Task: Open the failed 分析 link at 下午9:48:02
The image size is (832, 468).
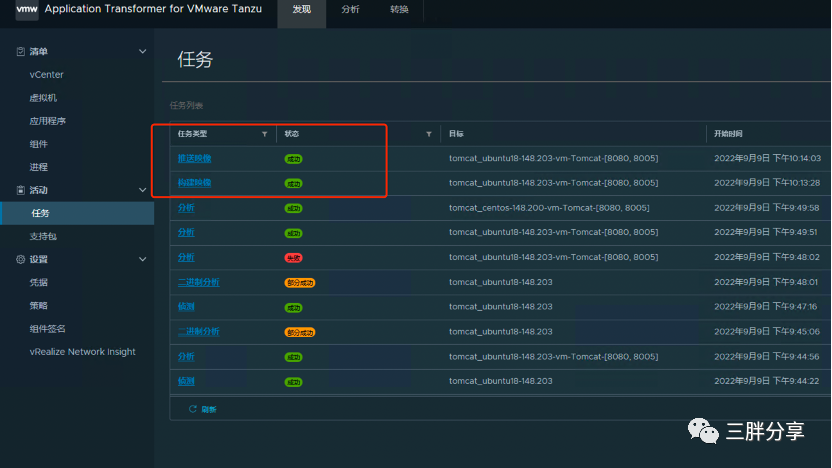Action: pyautogui.click(x=186, y=257)
